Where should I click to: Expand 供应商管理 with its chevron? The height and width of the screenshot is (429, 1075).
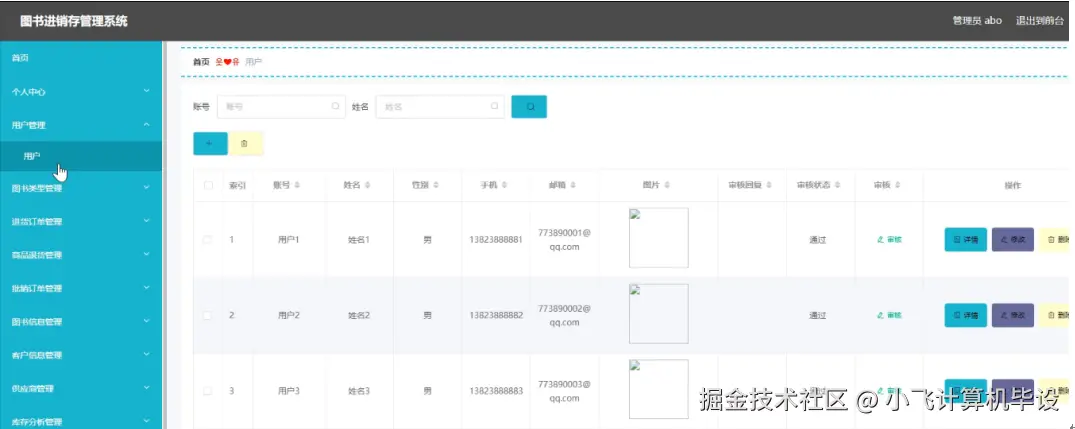pyautogui.click(x=146, y=388)
